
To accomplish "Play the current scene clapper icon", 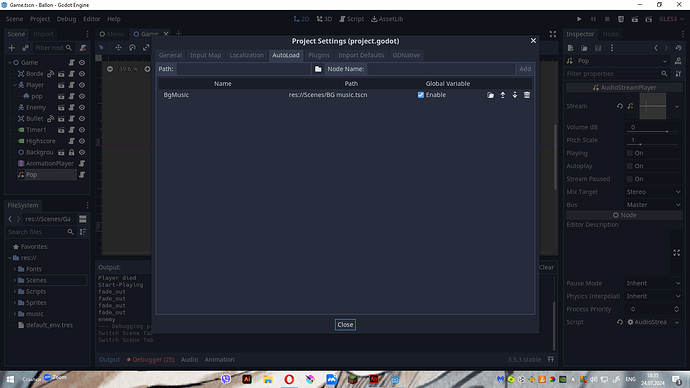I will coord(635,19).
